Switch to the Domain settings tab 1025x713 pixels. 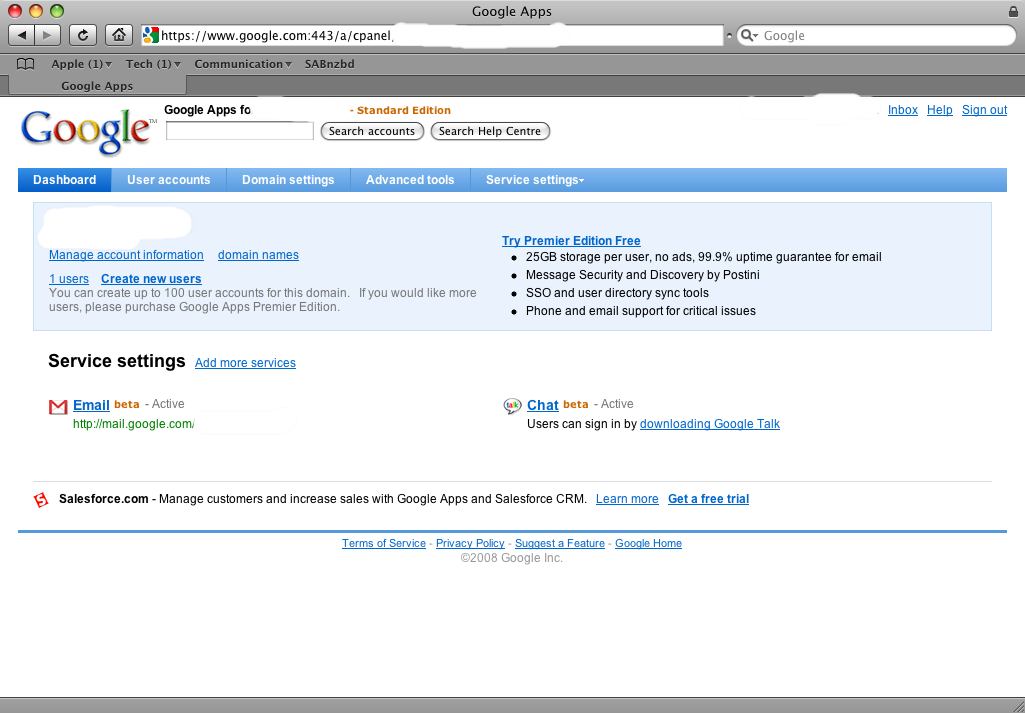(288, 180)
